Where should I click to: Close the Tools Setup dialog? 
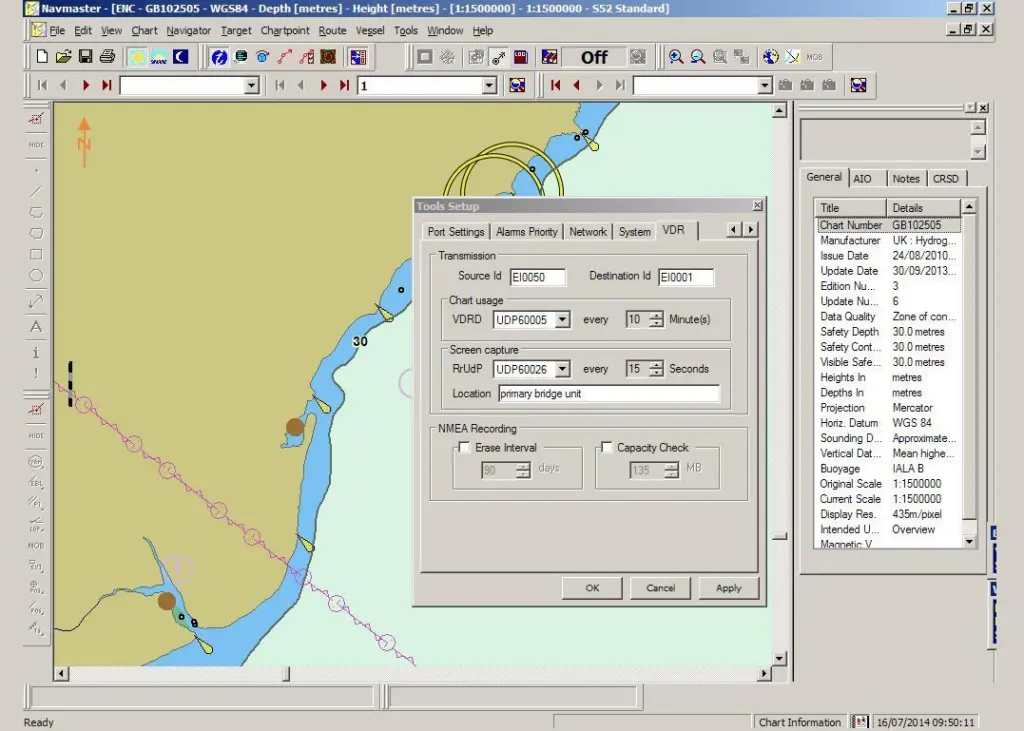pos(758,206)
